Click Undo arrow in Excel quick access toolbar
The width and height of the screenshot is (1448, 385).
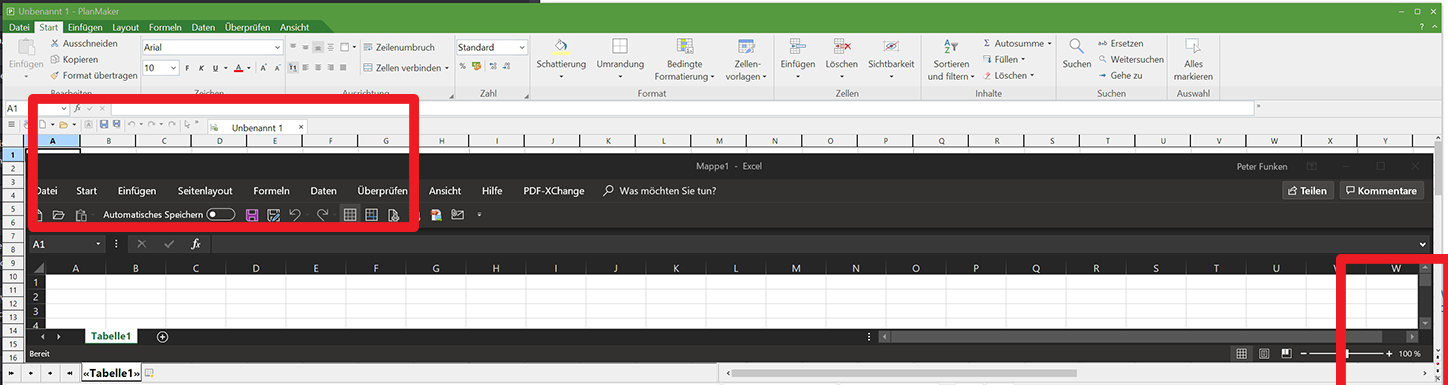tap(295, 214)
